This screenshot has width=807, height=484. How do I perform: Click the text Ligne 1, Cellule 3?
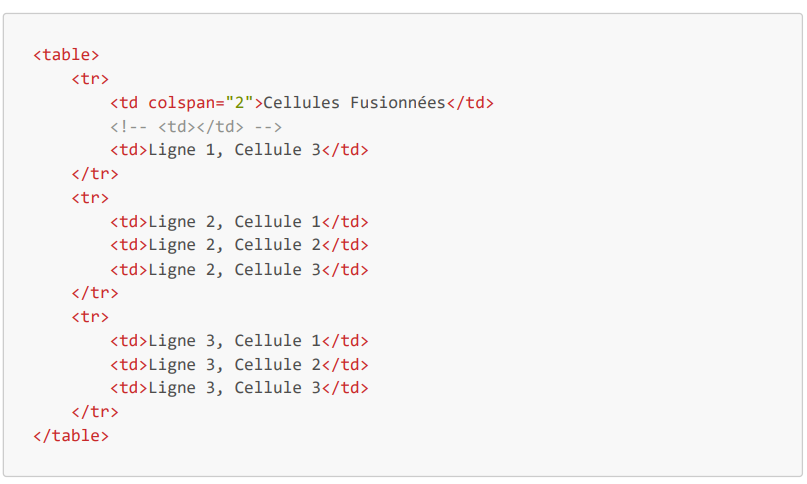[234, 150]
